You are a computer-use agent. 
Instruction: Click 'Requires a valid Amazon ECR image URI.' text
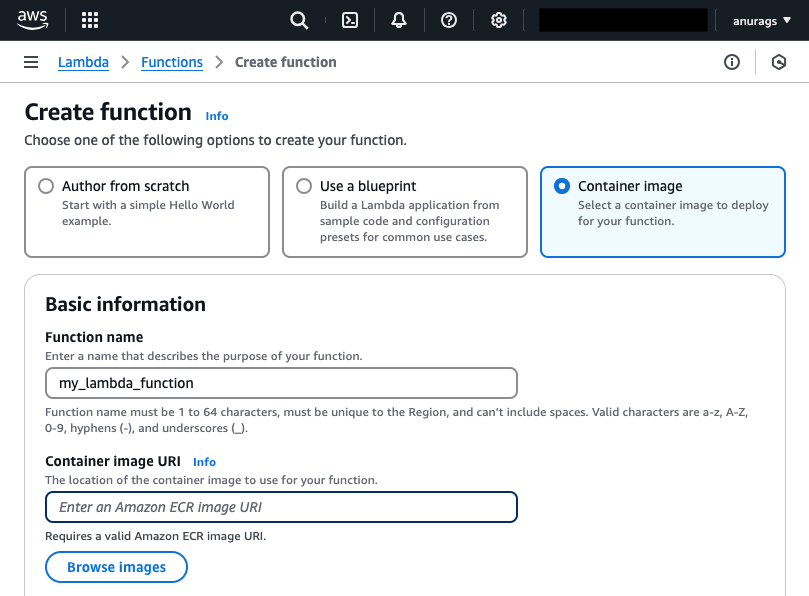(155, 536)
